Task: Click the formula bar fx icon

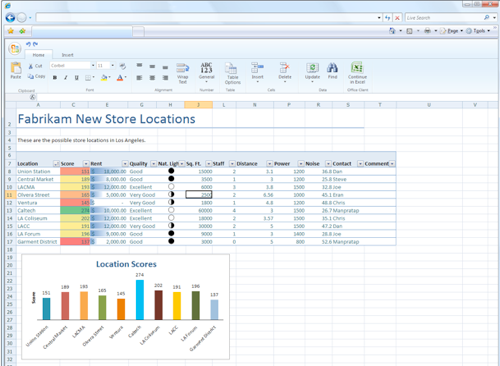Action: (32, 97)
